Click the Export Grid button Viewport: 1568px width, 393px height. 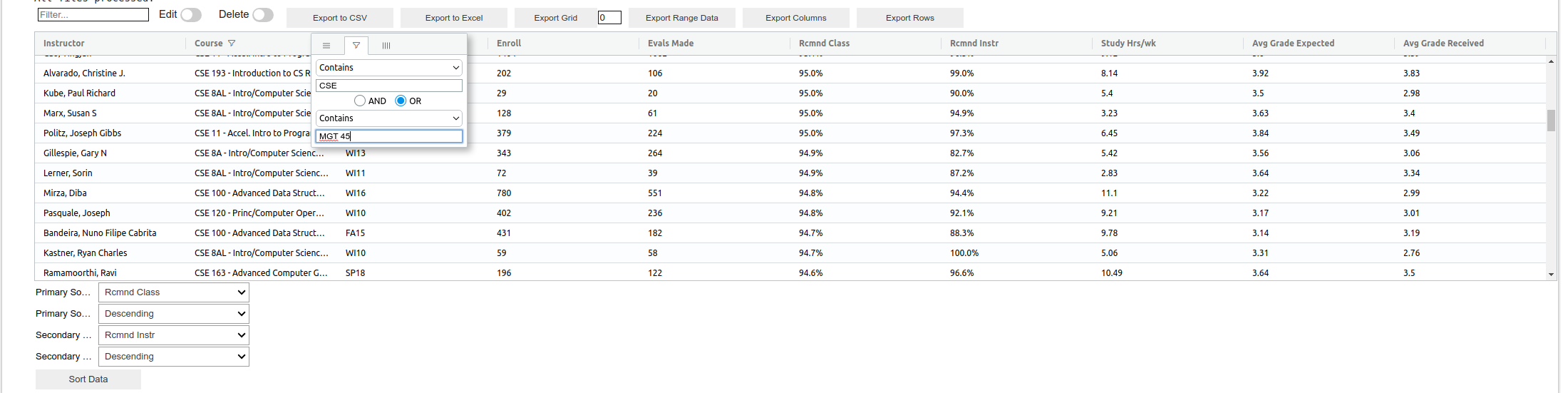[x=556, y=18]
